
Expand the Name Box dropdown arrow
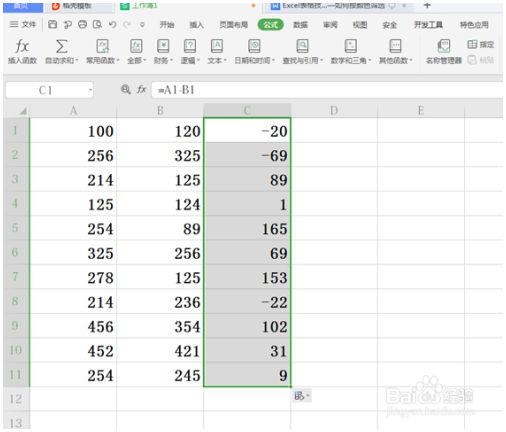(90, 90)
